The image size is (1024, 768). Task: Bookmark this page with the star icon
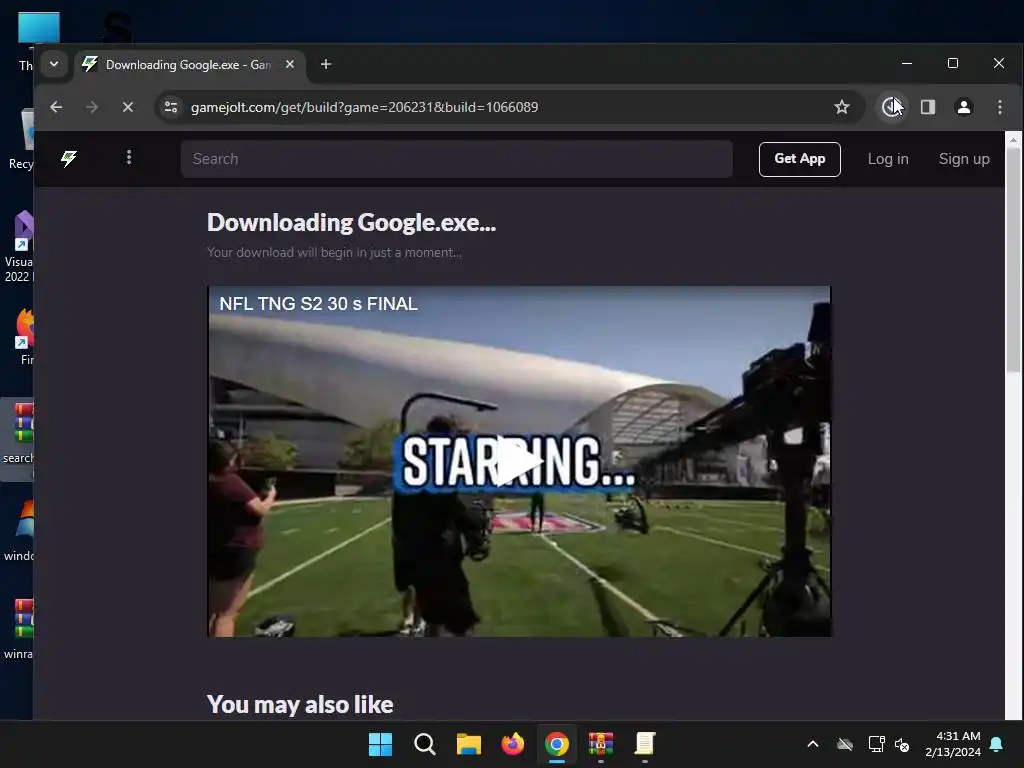point(842,107)
